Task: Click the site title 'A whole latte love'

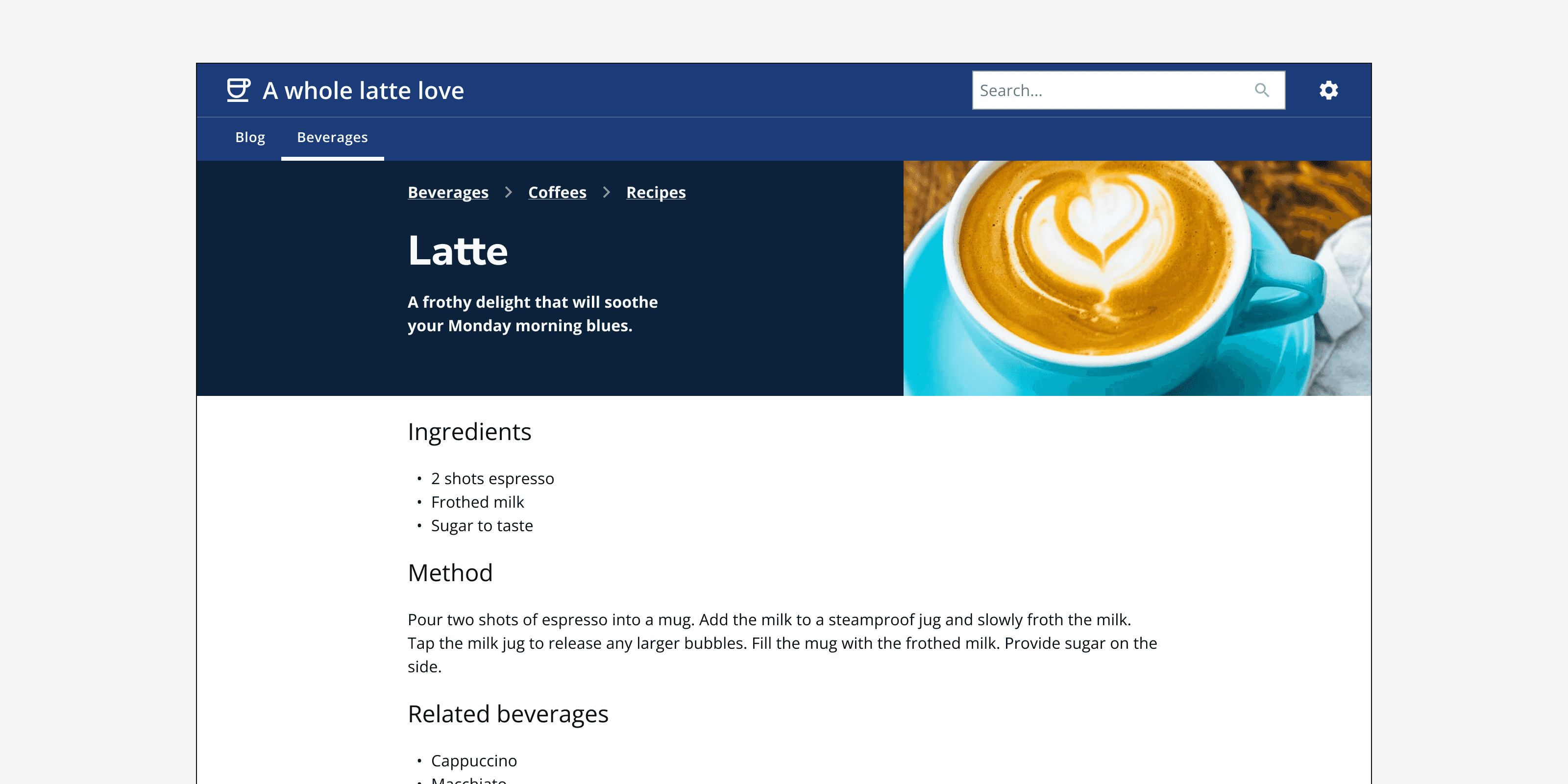Action: [363, 90]
